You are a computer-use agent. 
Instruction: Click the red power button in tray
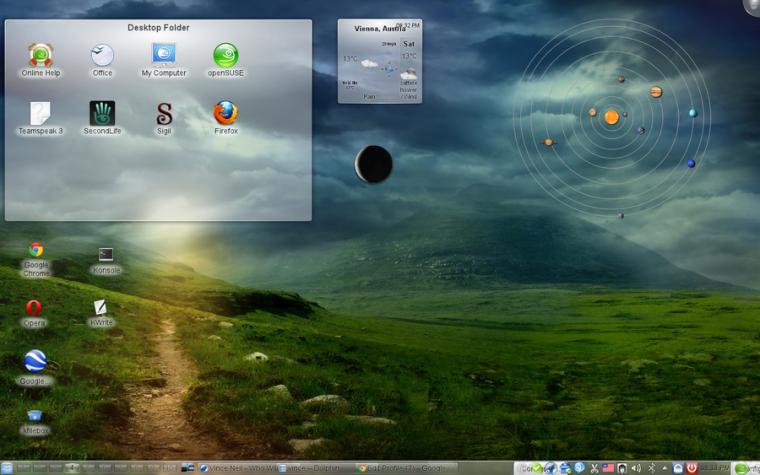pos(692,468)
